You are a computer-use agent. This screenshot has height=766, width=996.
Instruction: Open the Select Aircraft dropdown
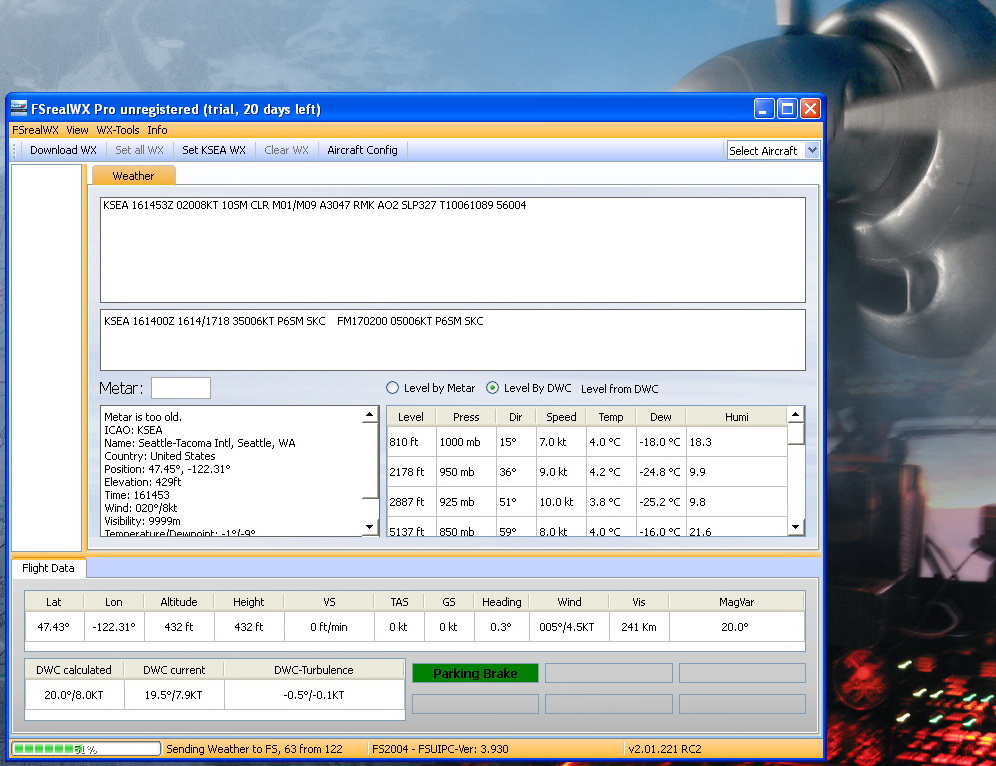pos(811,150)
